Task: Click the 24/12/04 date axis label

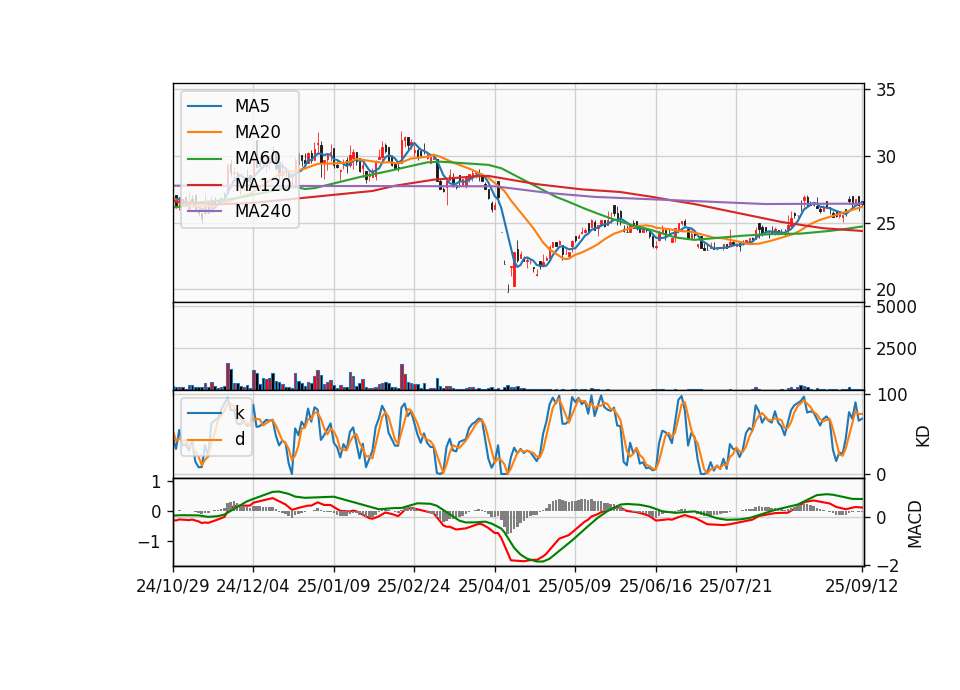Action: 253,586
